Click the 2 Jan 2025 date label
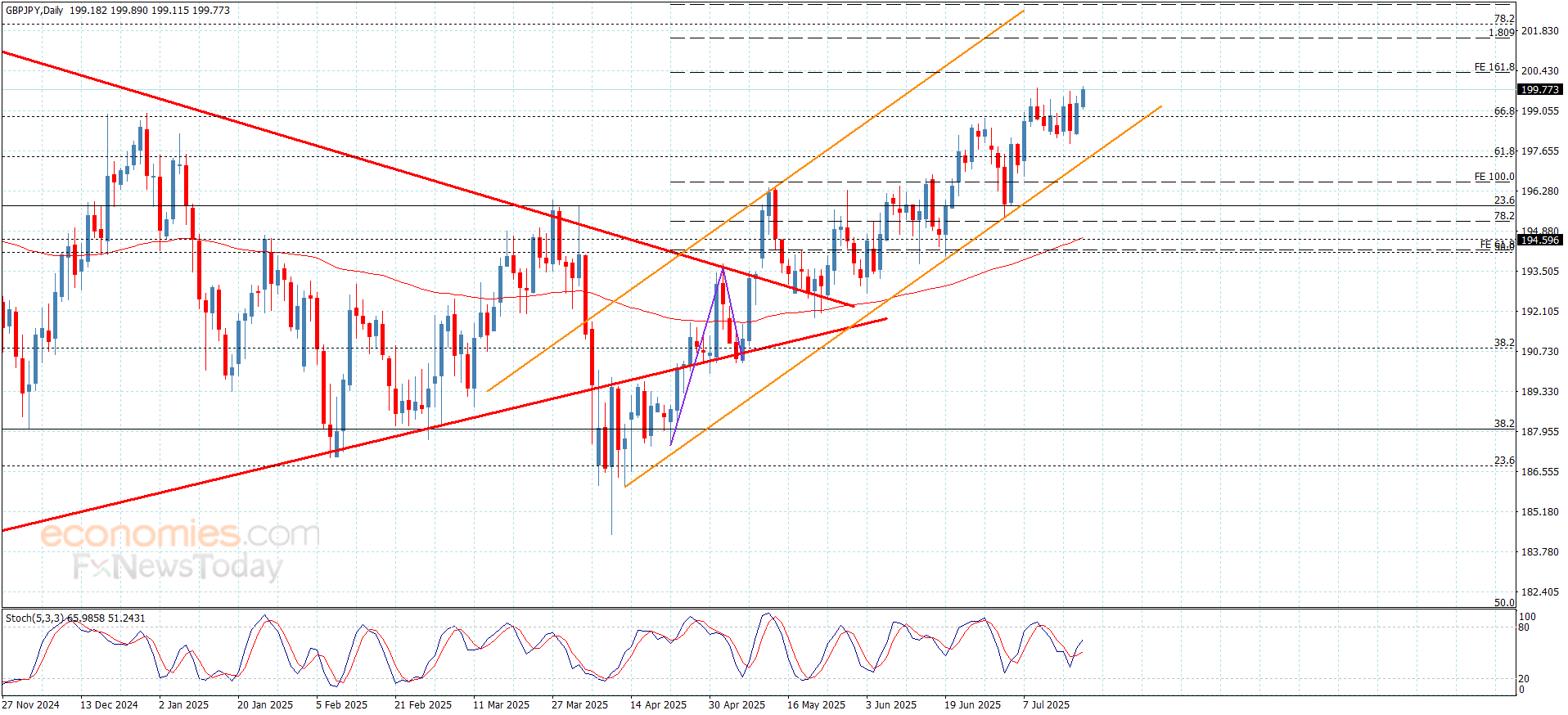The width and height of the screenshot is (1568, 715). (183, 705)
